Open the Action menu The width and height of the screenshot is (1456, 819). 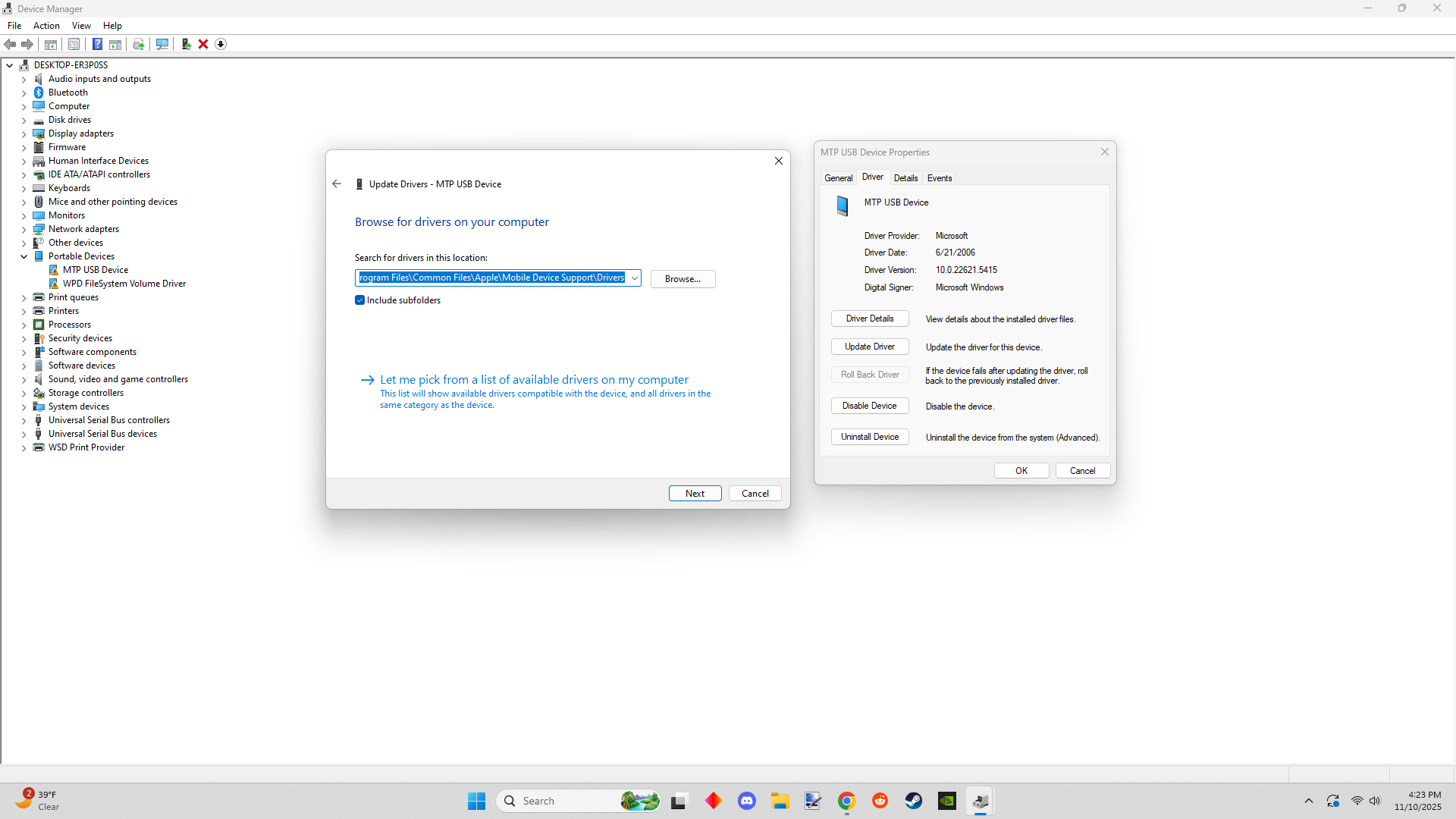[x=46, y=26]
